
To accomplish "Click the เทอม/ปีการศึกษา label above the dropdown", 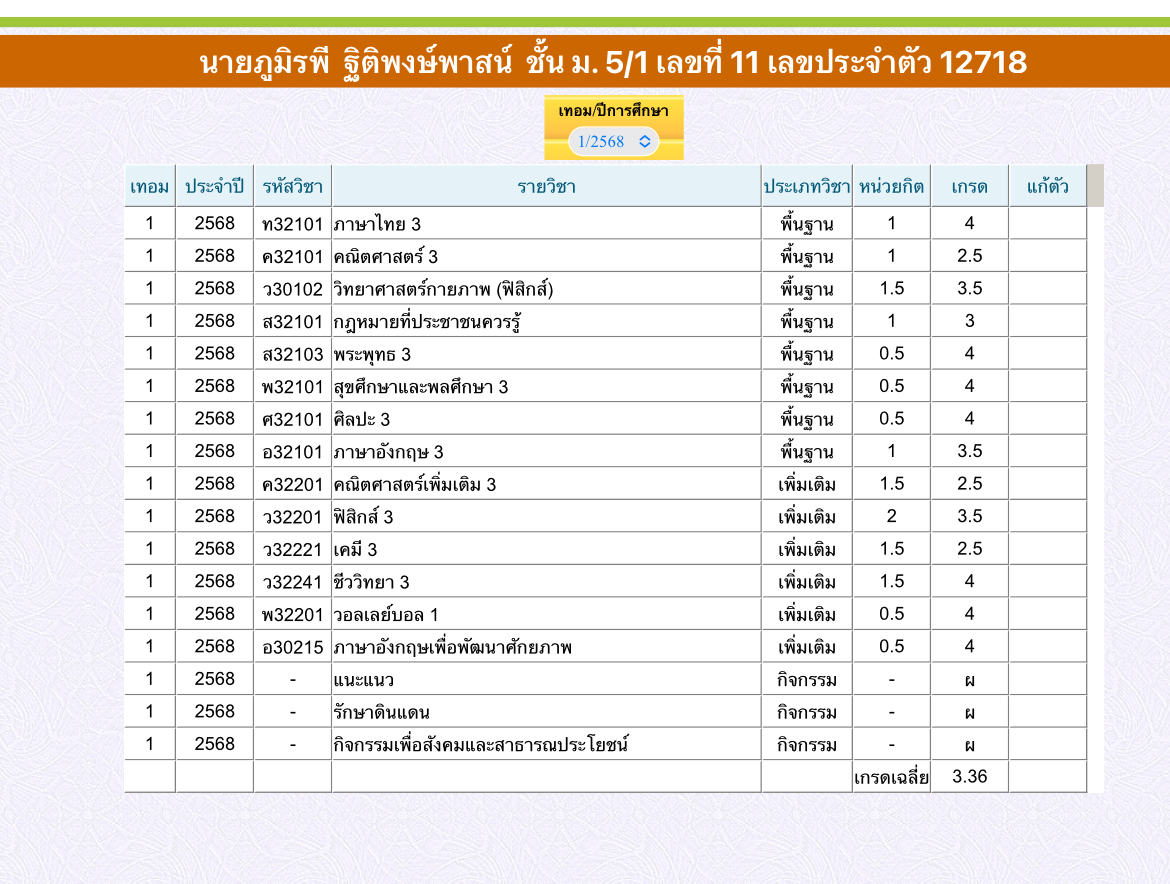I will click(613, 110).
